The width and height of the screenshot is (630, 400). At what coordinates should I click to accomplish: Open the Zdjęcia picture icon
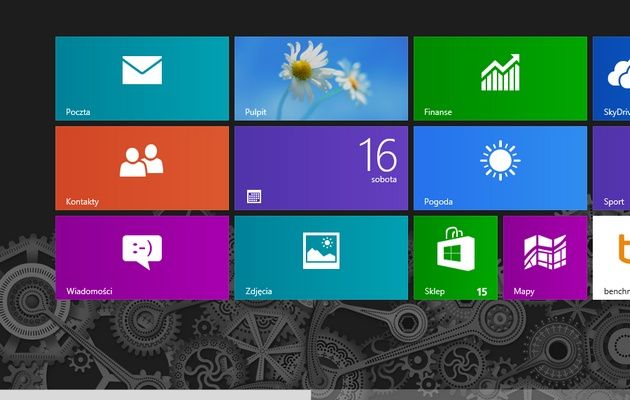(x=321, y=251)
